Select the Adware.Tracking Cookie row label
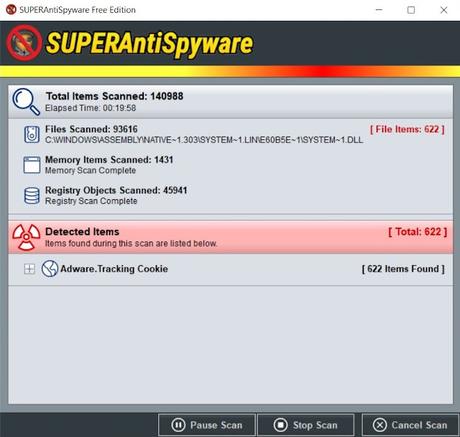The height and width of the screenshot is (437, 460). [114, 269]
